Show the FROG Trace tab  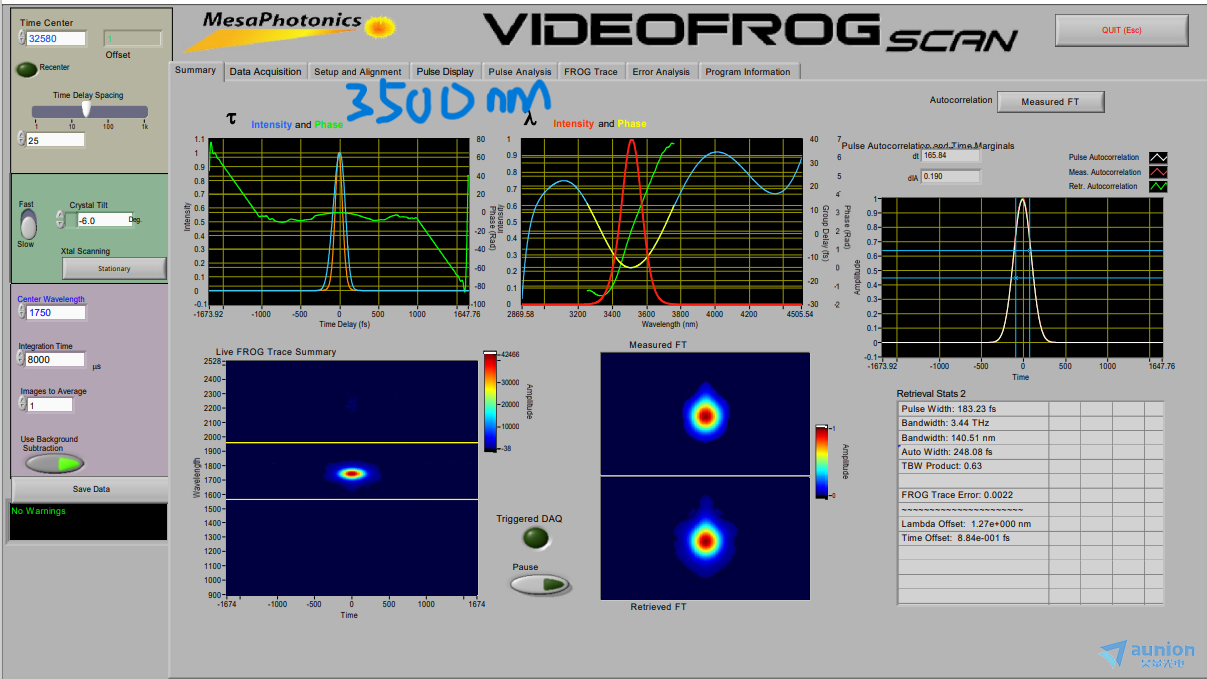[591, 72]
